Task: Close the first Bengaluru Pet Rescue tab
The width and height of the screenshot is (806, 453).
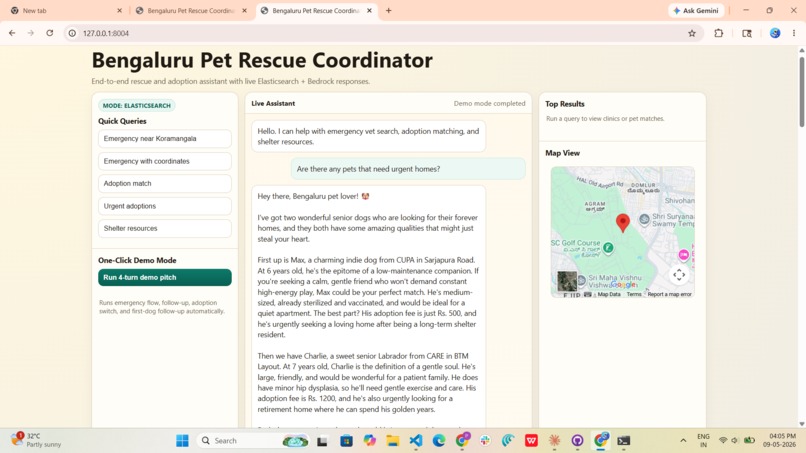Action: [244, 10]
